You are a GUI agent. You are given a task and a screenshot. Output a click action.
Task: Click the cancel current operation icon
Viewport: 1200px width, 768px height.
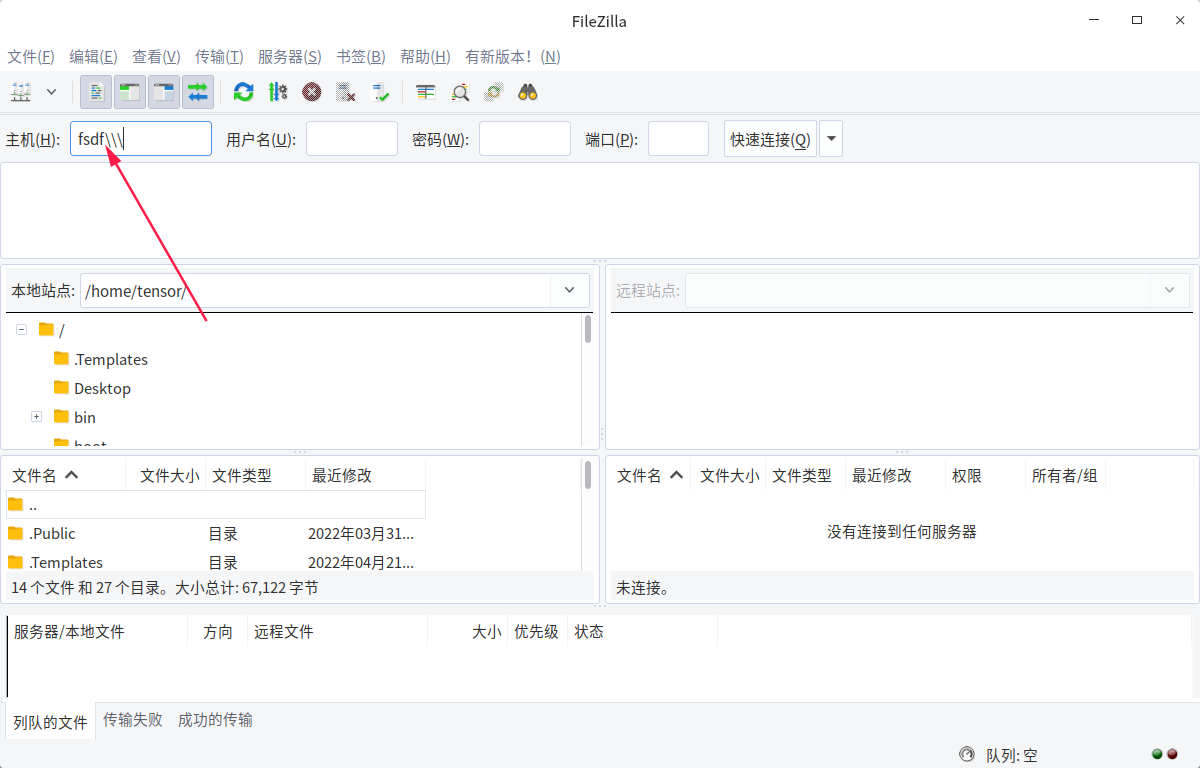[311, 92]
